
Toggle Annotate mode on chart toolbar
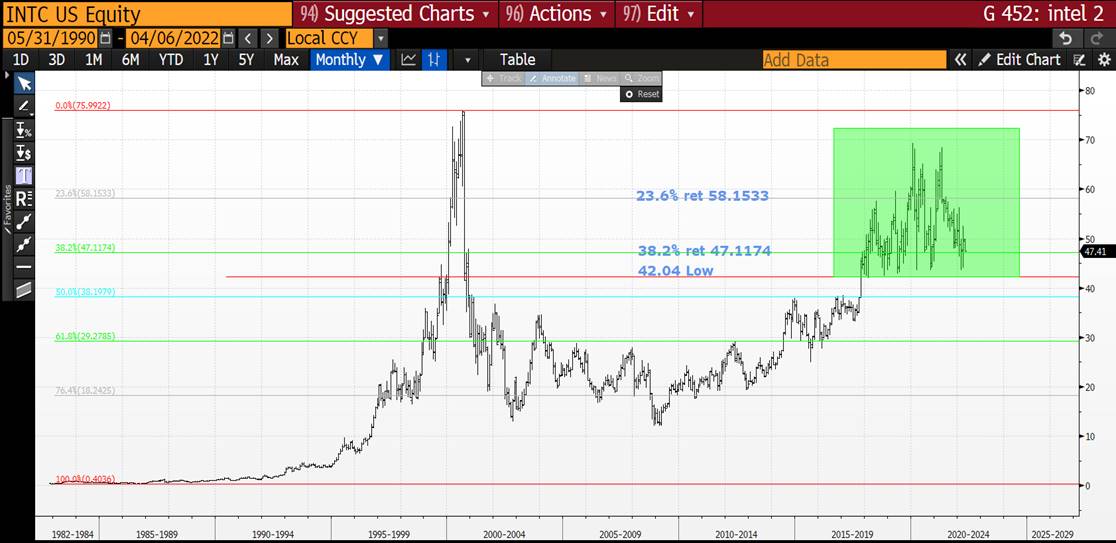point(552,78)
